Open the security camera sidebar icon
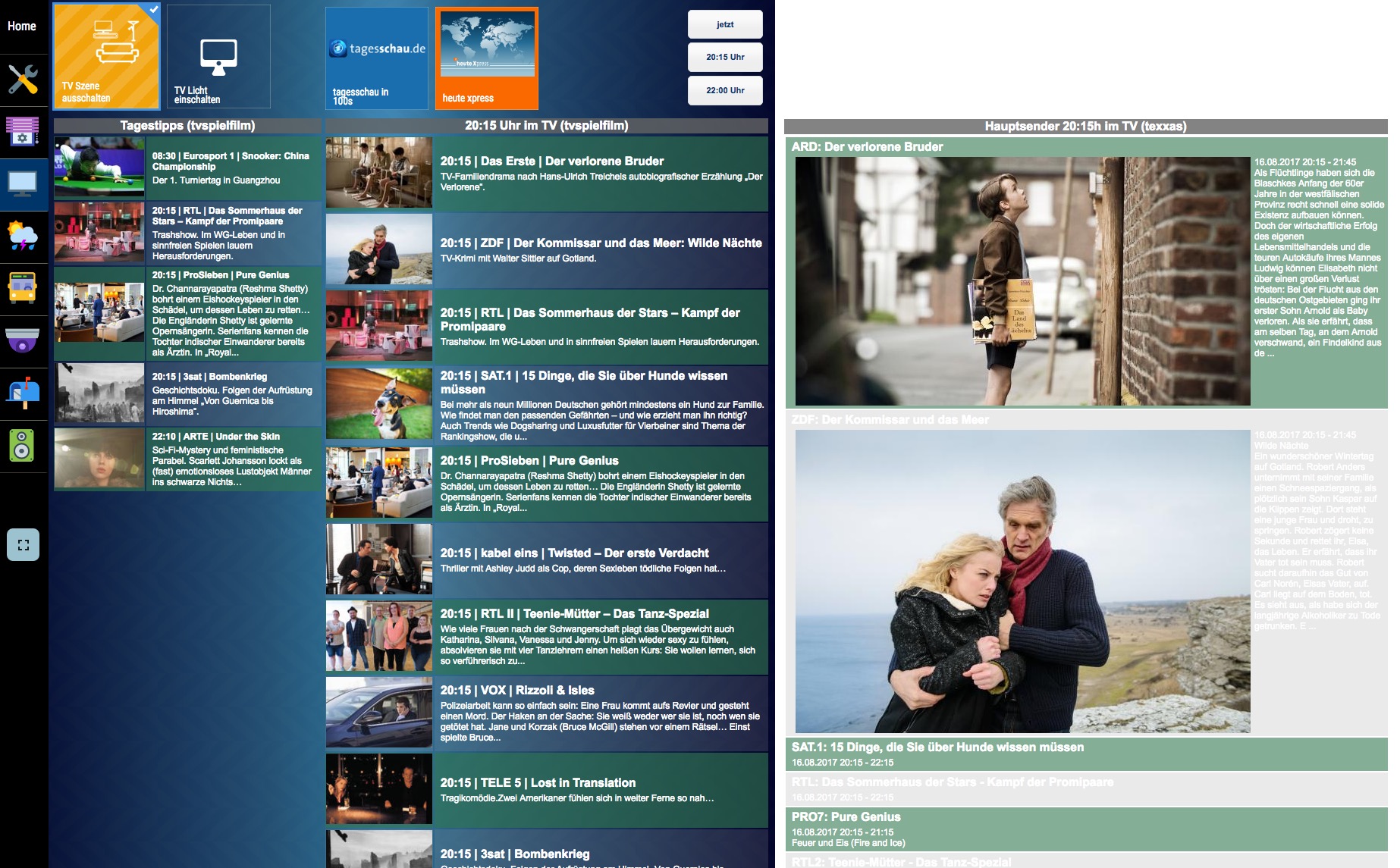This screenshot has height=868, width=1400. click(x=23, y=341)
